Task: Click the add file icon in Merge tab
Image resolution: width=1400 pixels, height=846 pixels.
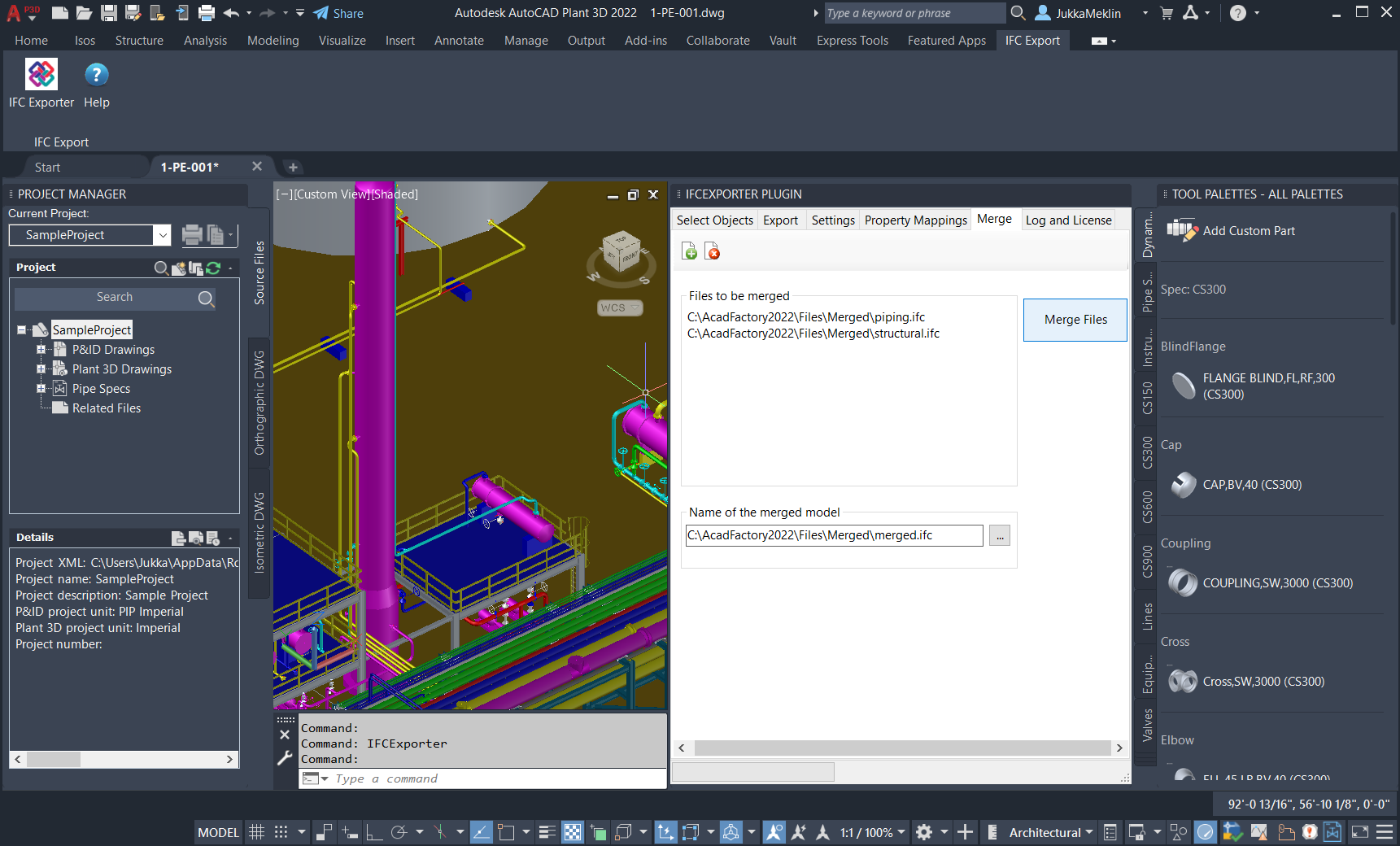Action: coord(689,251)
